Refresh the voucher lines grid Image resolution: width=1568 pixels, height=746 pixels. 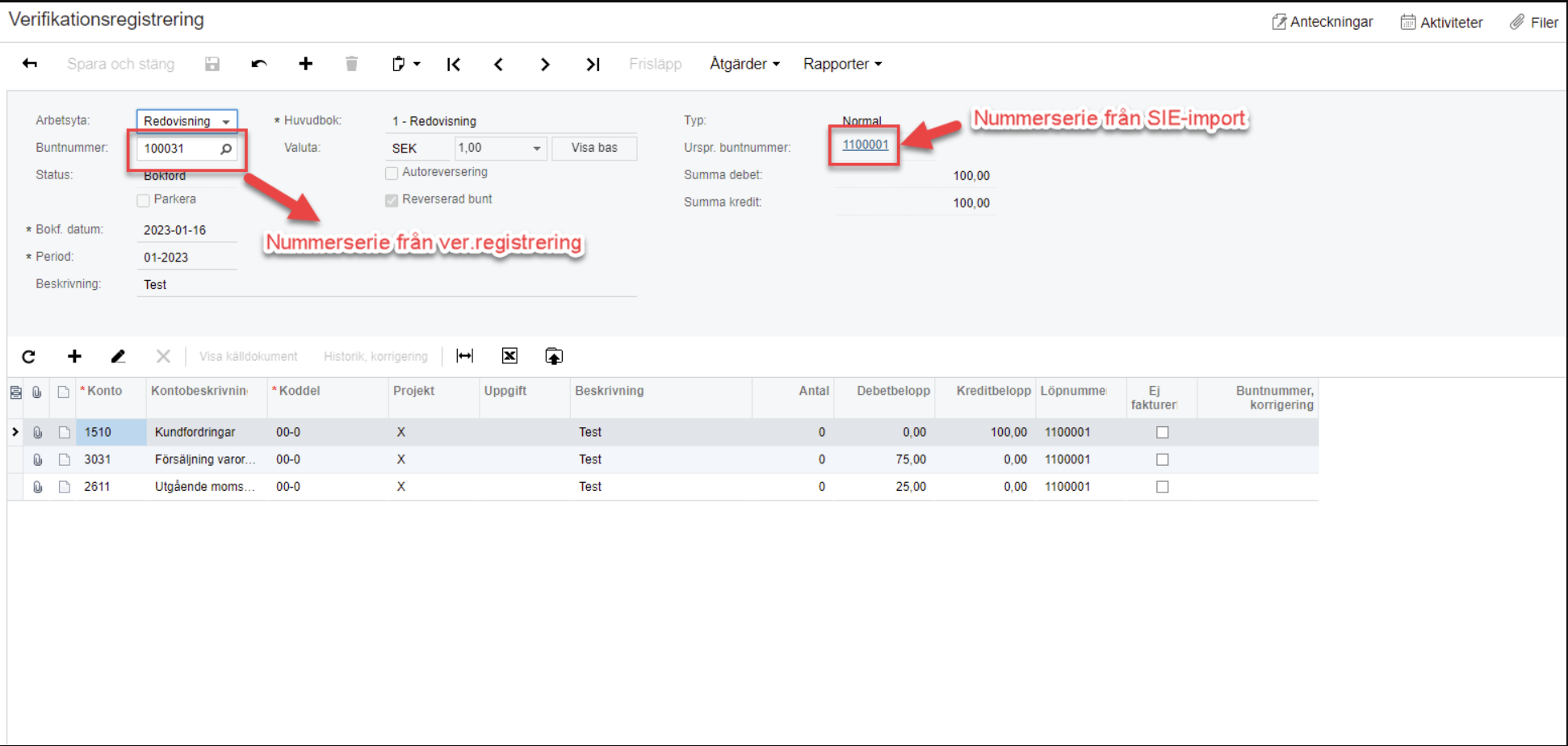coord(29,356)
